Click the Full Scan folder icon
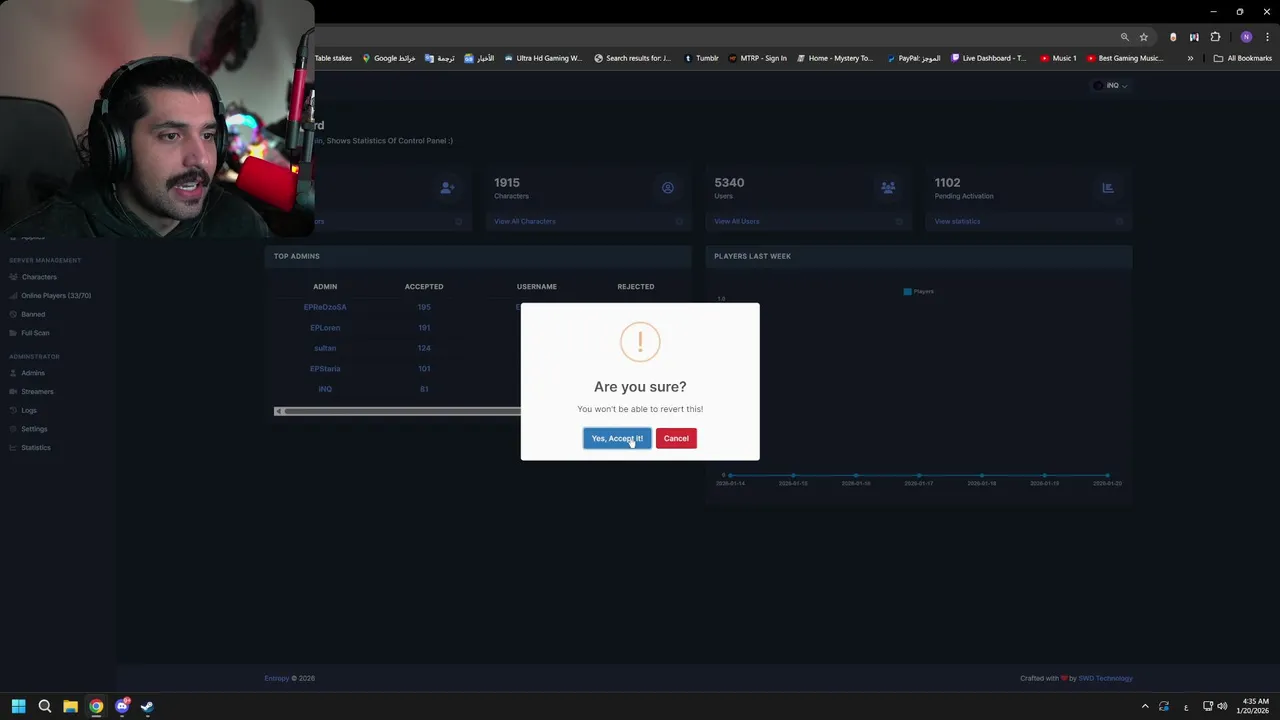The width and height of the screenshot is (1280, 720). (13, 333)
